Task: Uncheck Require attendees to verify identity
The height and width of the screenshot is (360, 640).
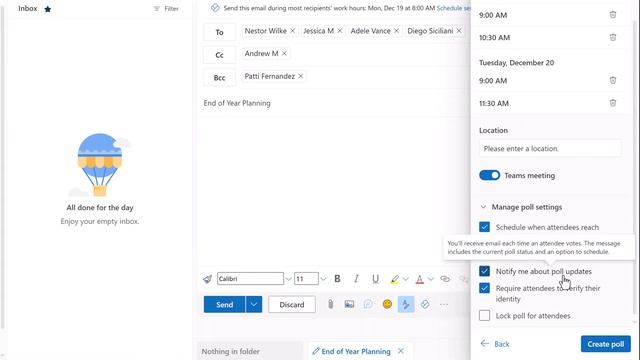Action: pos(484,288)
